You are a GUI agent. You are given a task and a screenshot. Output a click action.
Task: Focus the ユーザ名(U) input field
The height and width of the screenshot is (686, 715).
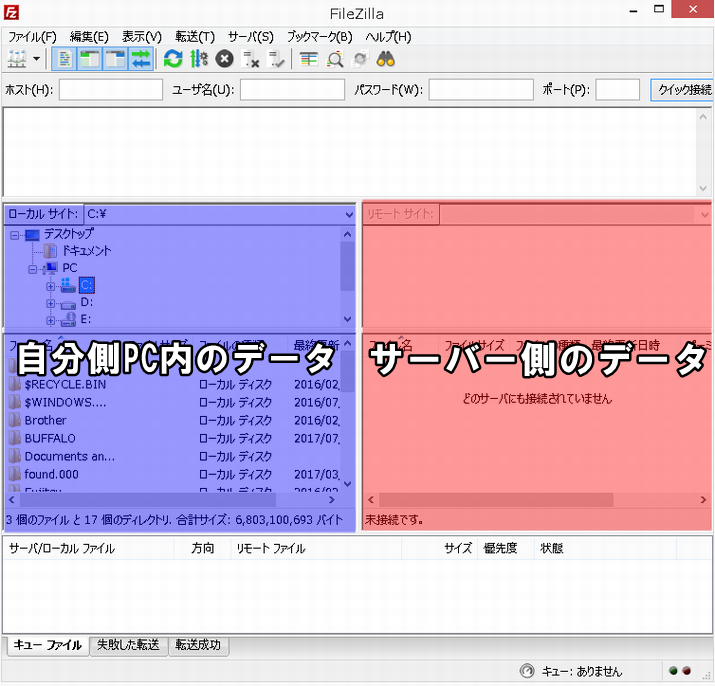coord(292,89)
